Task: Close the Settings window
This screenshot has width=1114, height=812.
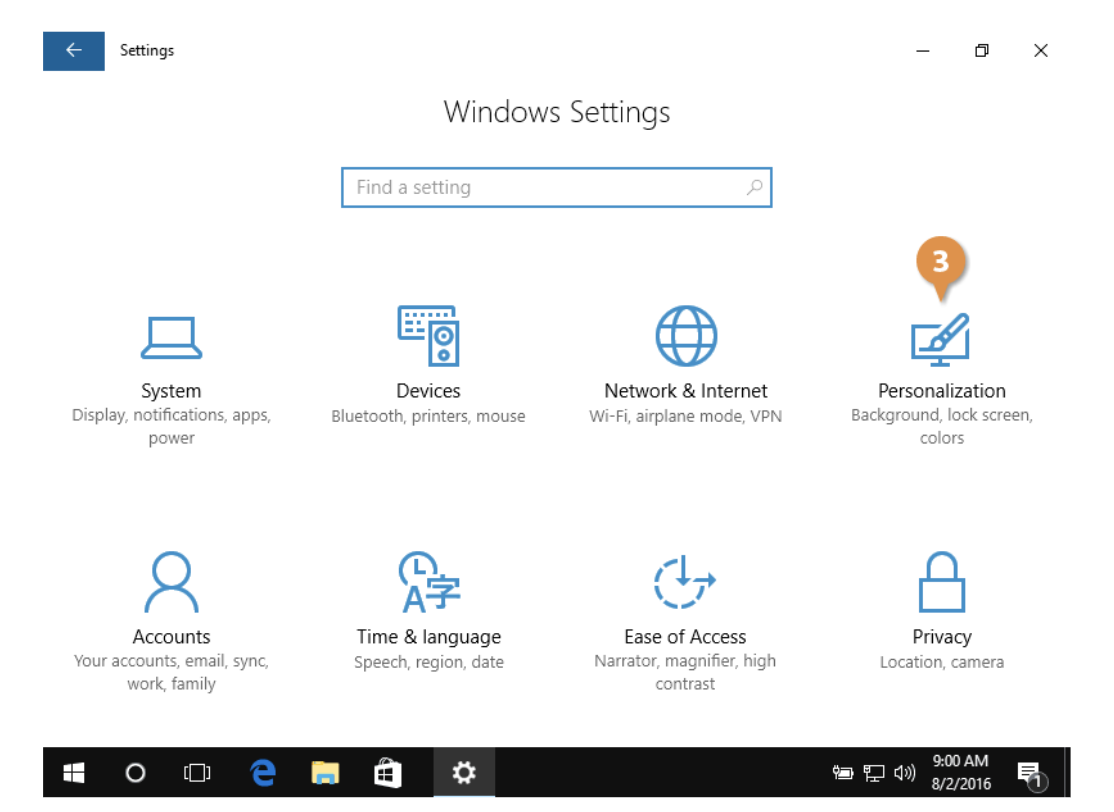Action: [1041, 50]
